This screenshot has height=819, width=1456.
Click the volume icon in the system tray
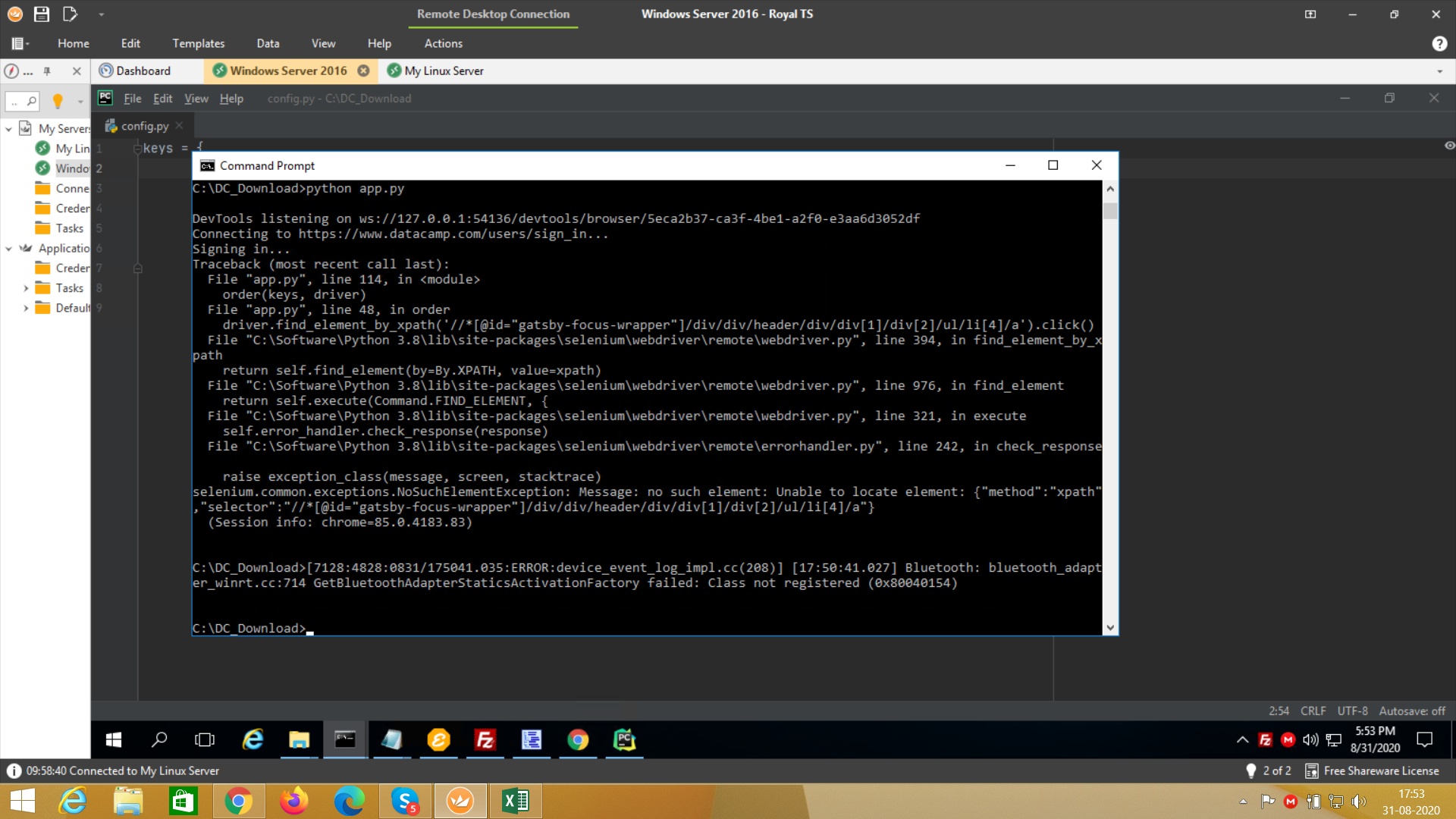1310,740
